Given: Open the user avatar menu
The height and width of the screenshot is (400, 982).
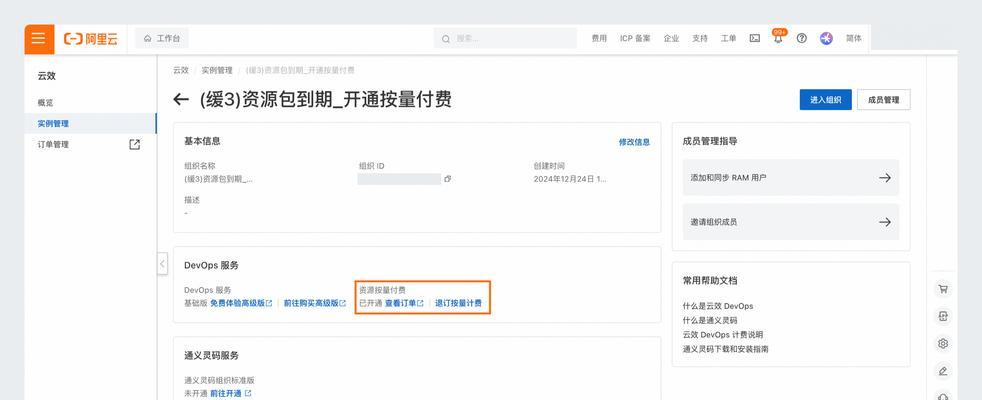Looking at the screenshot, I should point(827,38).
